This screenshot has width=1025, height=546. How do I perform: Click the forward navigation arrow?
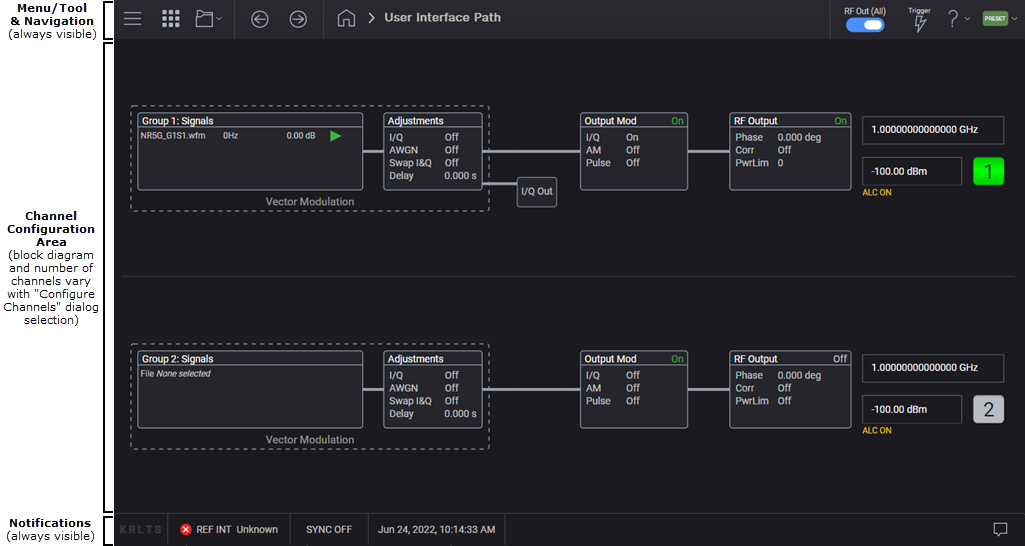tap(298, 19)
